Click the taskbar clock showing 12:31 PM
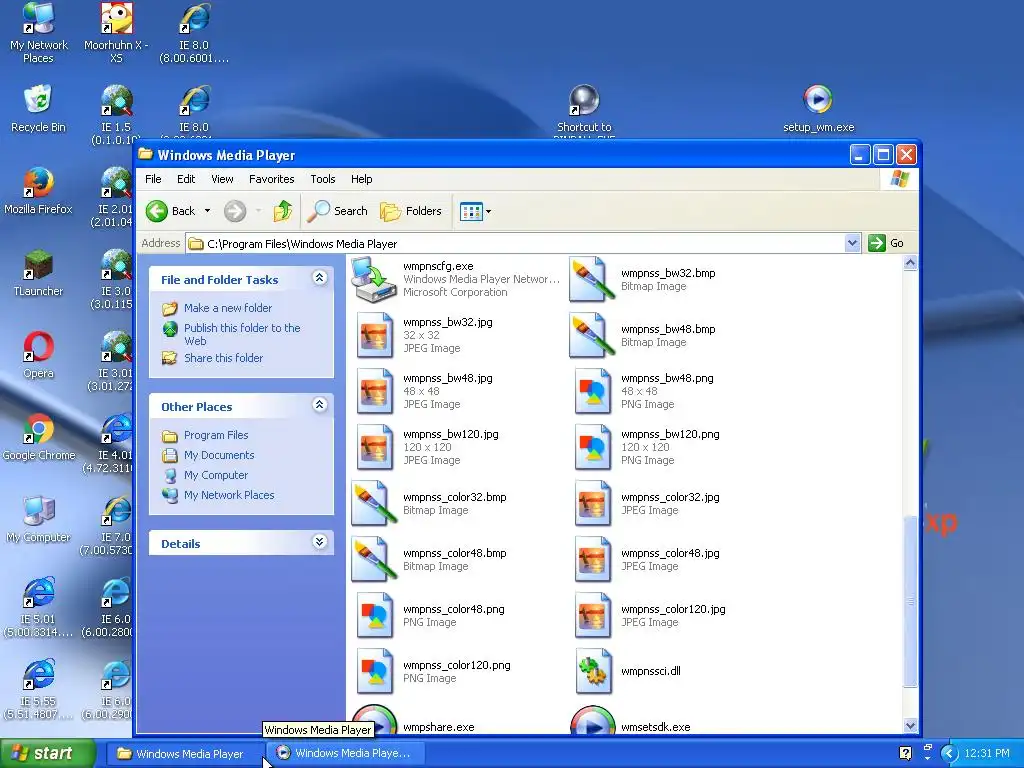Viewport: 1024px width, 768px height. click(987, 754)
